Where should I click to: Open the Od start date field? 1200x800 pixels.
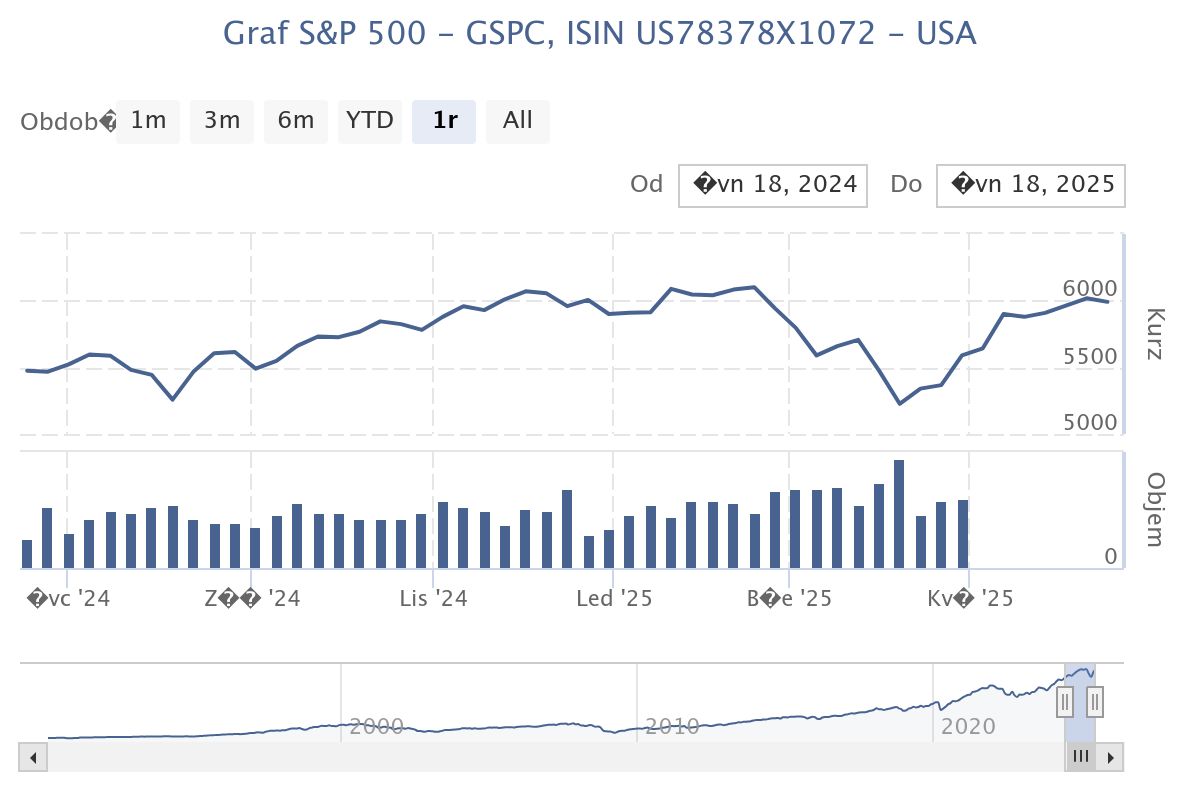coord(772,184)
